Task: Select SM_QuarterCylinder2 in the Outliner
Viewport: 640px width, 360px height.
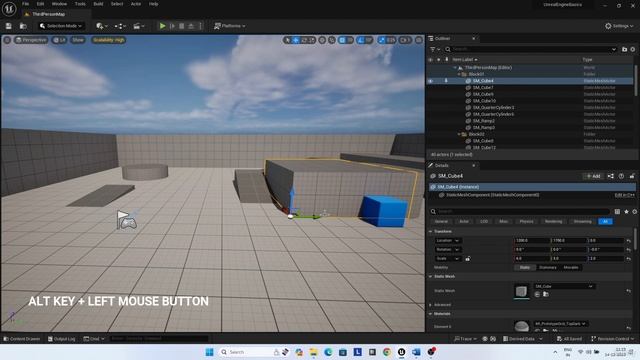Action: pos(493,108)
